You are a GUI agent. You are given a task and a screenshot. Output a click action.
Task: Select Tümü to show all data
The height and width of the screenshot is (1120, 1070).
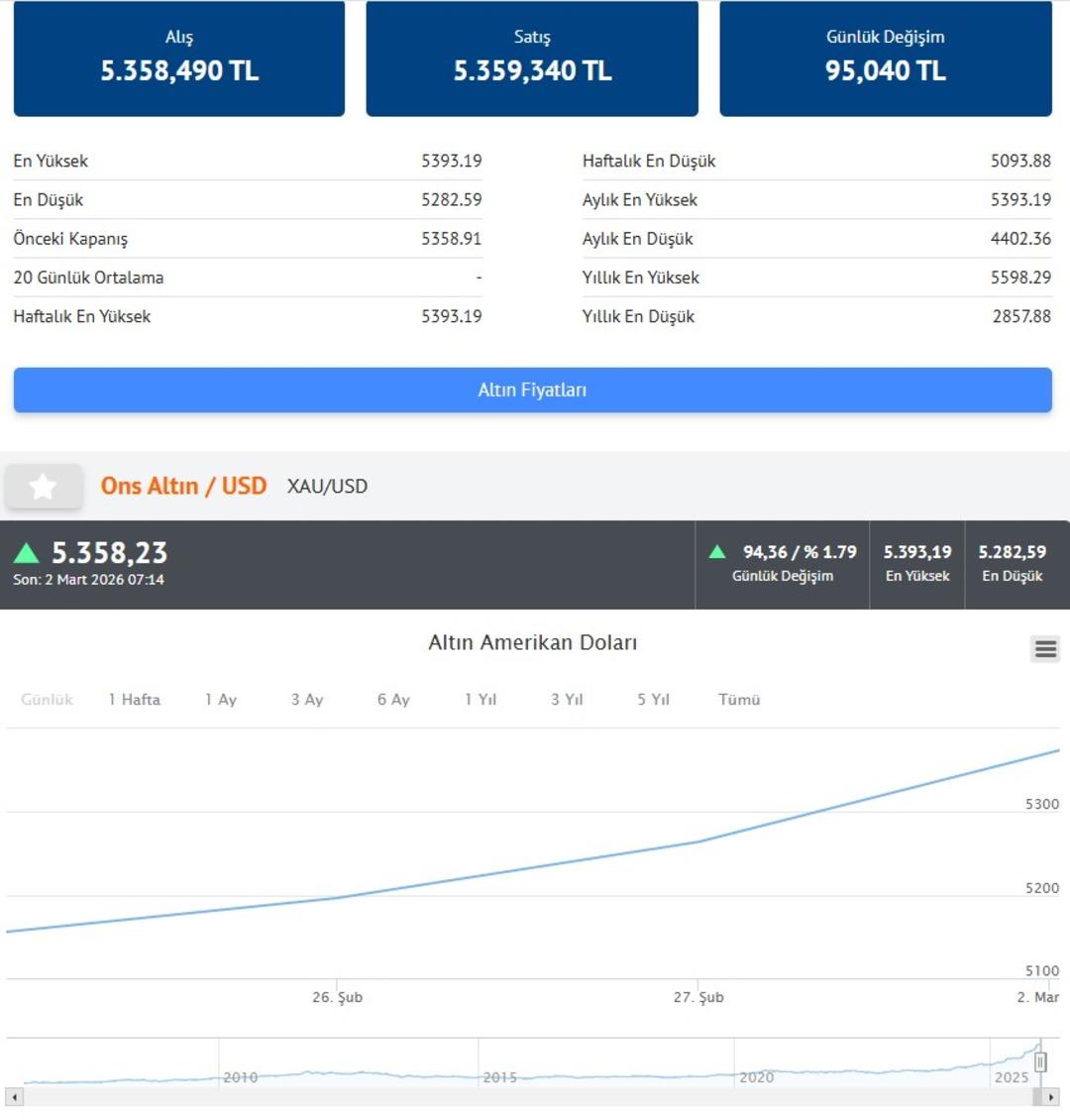[739, 700]
